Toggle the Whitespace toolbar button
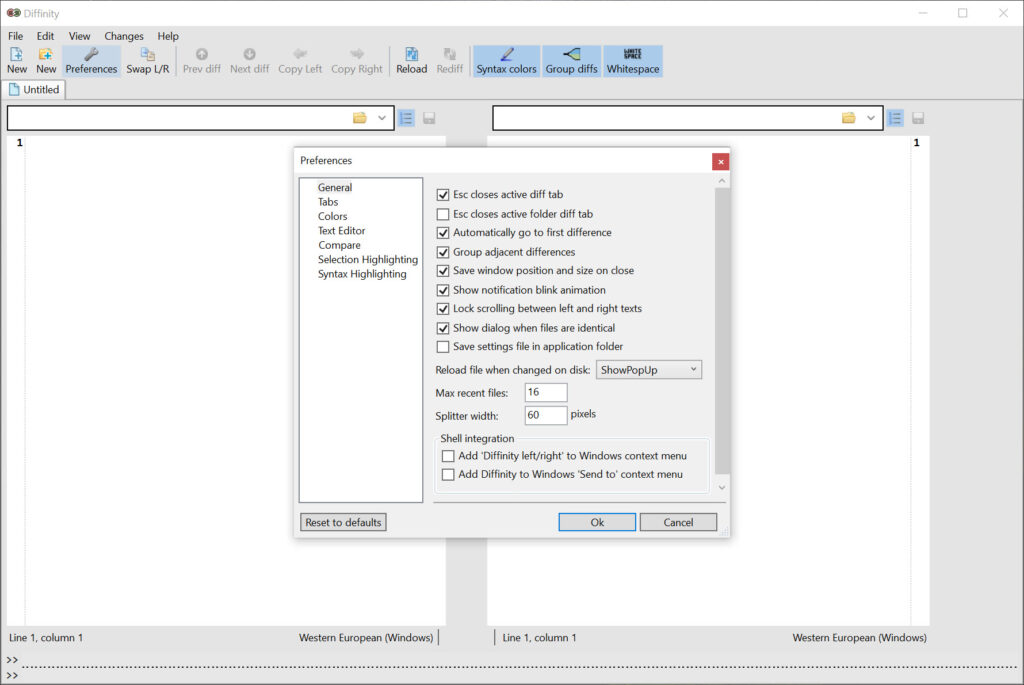Viewport: 1024px width, 685px height. 633,61
